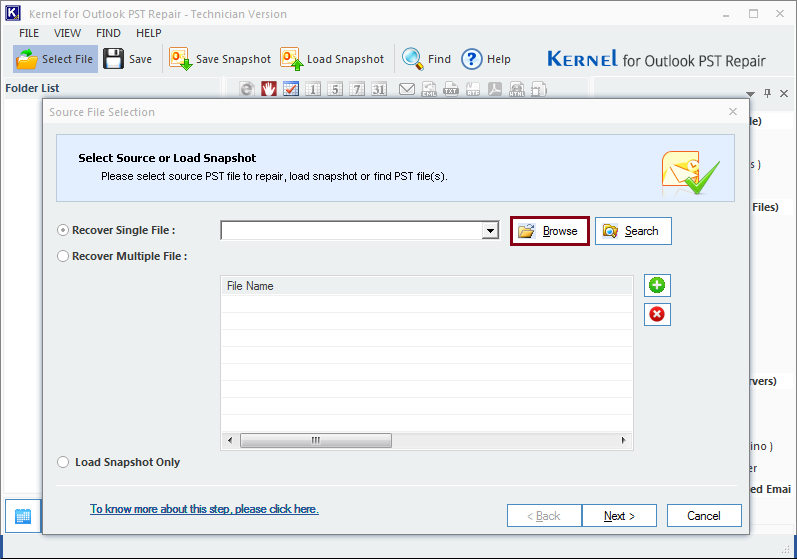Viewport: 797px width, 559px height.
Task: Click the disabled Back button
Action: (x=544, y=516)
